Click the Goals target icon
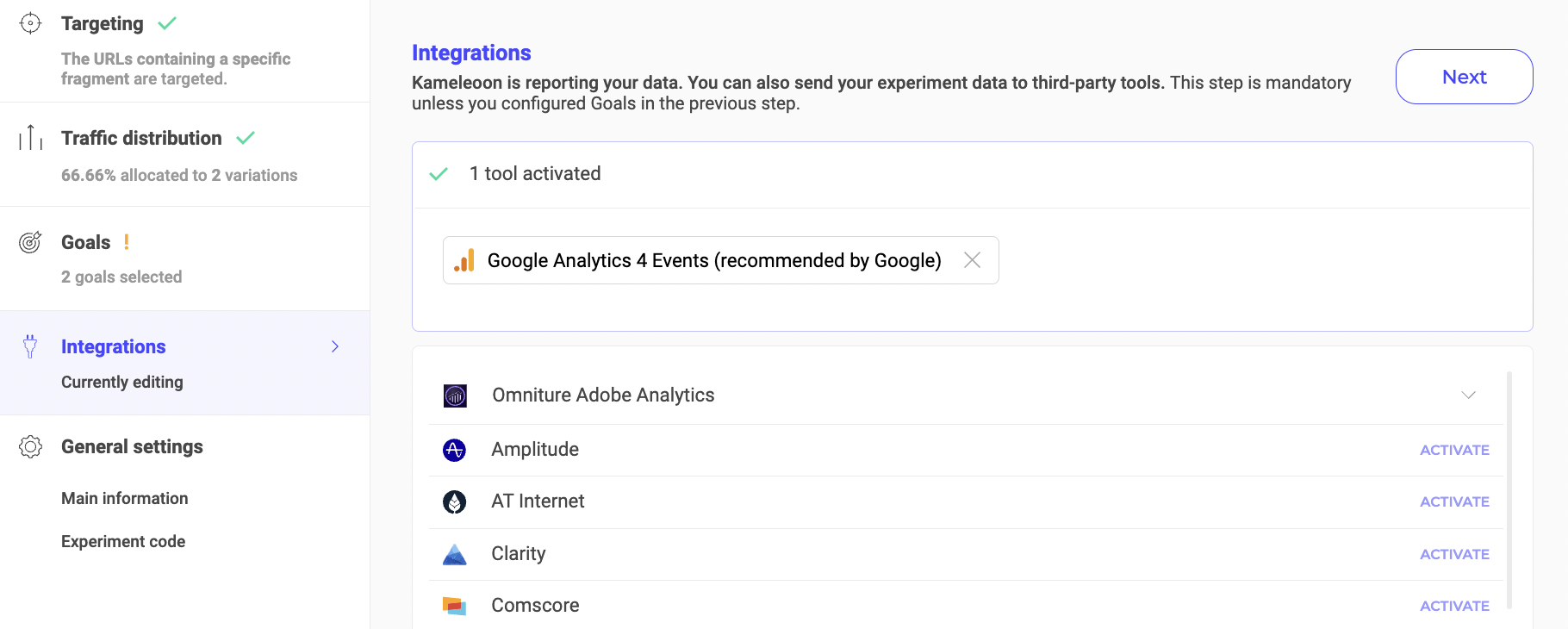1568x629 pixels. (x=30, y=242)
